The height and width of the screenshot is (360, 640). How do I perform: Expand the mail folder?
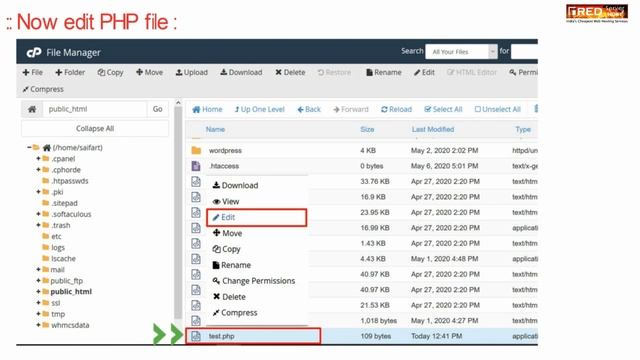coord(38,269)
